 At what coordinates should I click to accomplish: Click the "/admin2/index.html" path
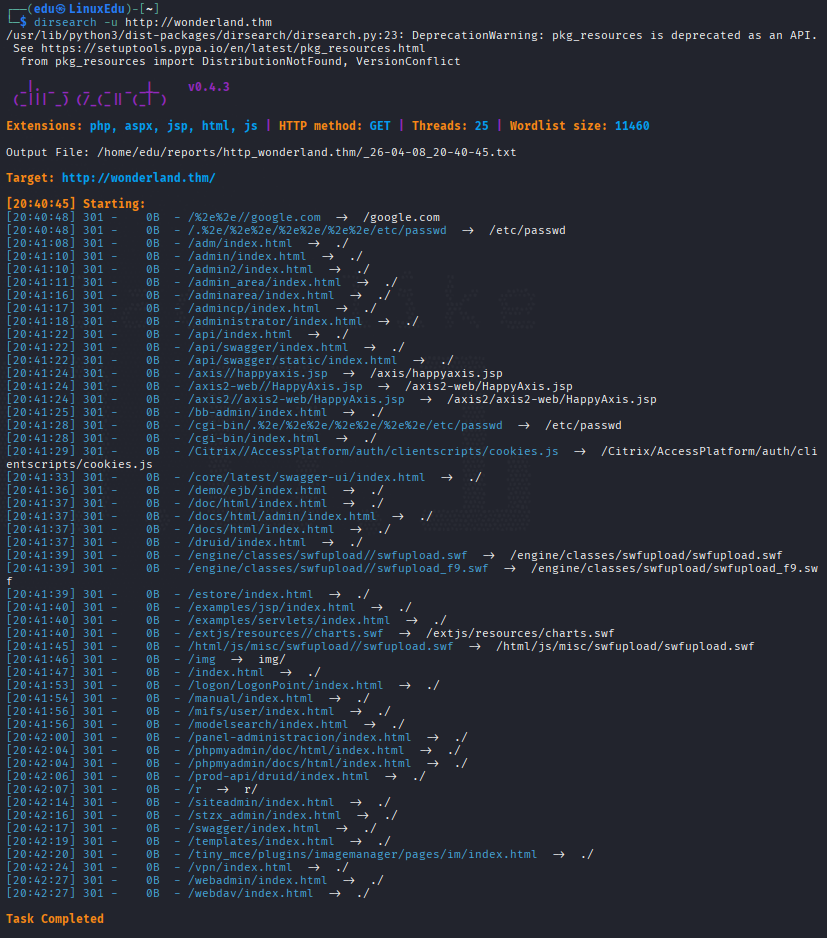coord(251,269)
